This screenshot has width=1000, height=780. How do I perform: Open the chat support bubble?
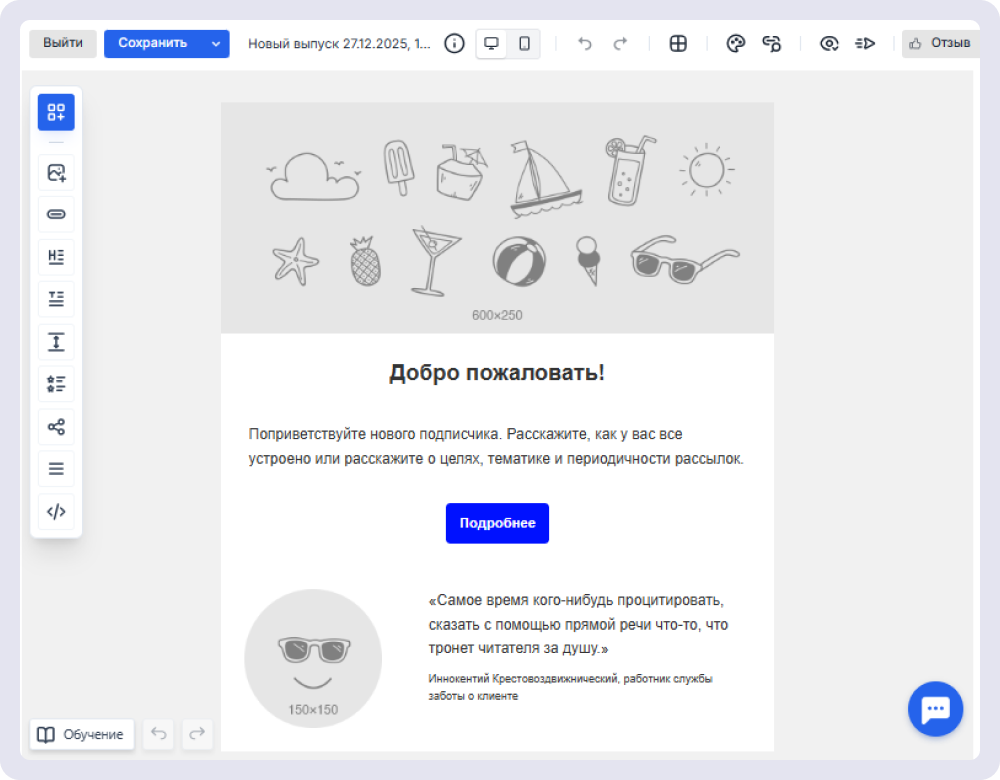[x=935, y=709]
